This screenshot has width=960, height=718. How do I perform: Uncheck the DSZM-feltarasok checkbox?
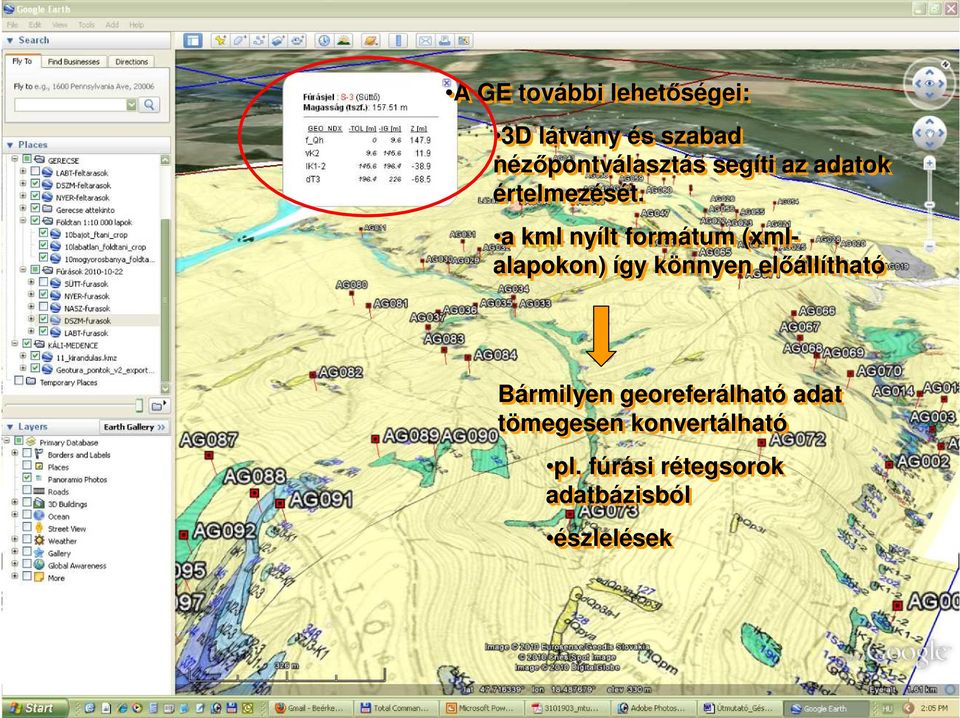[x=36, y=184]
